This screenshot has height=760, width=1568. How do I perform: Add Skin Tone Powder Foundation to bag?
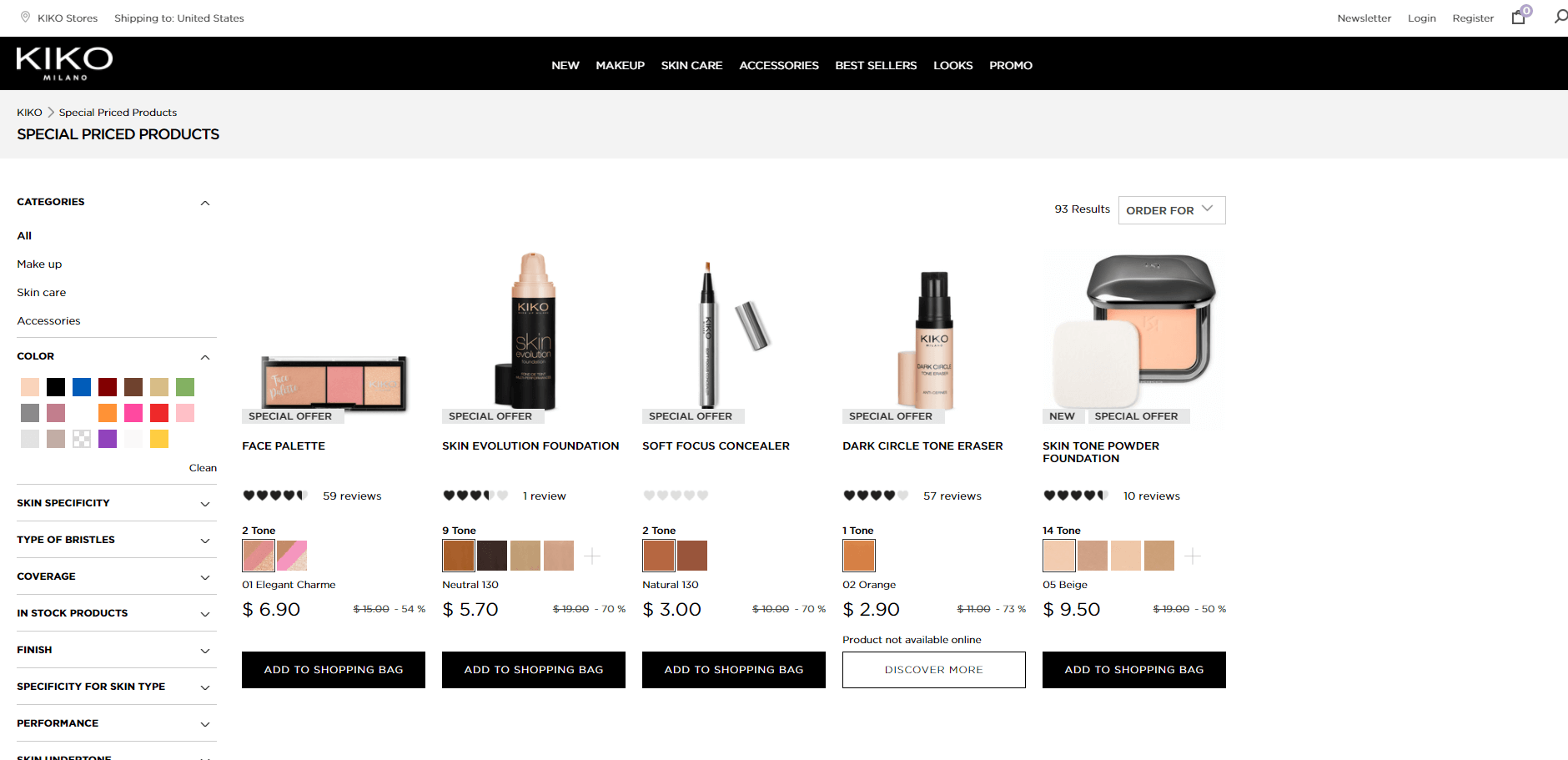(x=1134, y=670)
